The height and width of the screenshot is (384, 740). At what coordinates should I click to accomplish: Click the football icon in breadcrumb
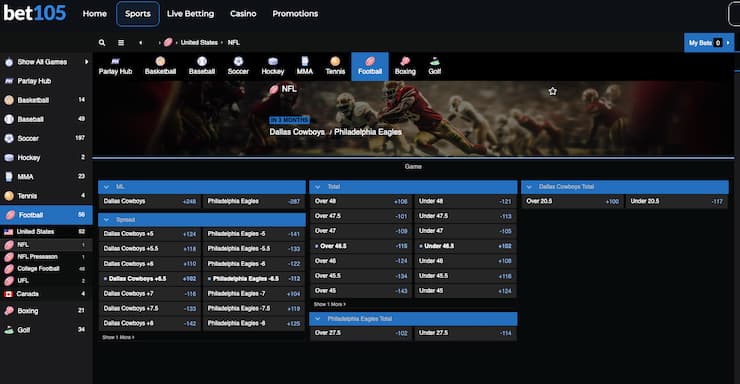168,42
